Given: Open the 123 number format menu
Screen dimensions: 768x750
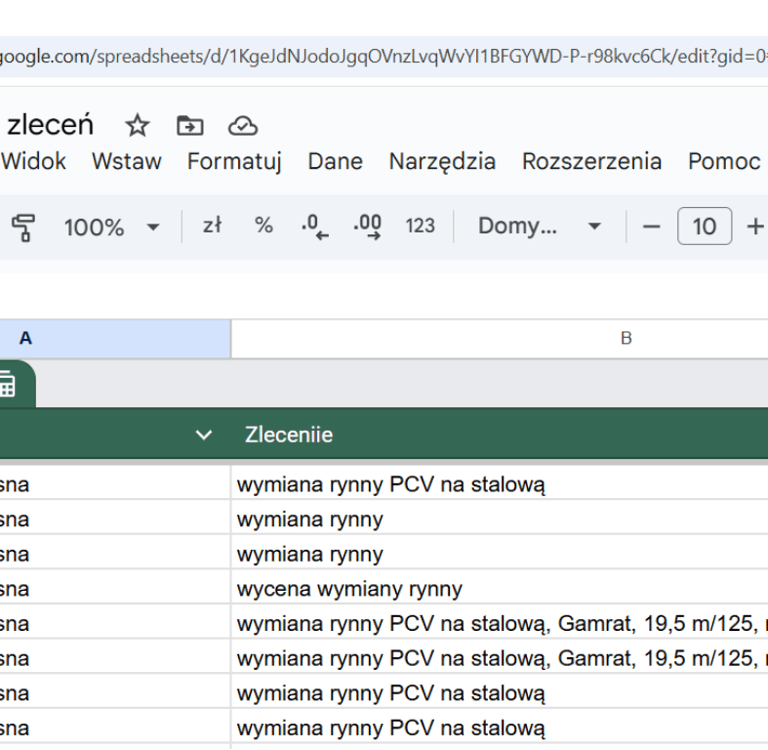Looking at the screenshot, I should tap(420, 226).
